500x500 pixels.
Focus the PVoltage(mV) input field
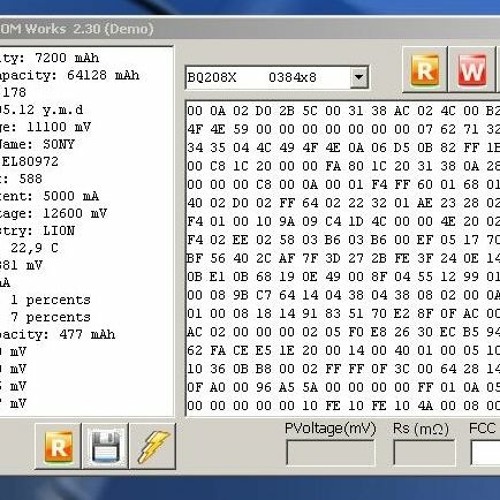pyautogui.click(x=330, y=452)
